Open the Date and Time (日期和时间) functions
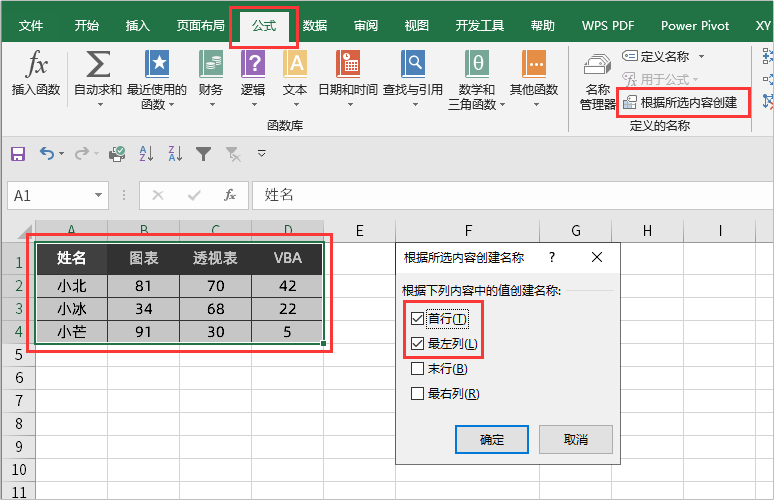The height and width of the screenshot is (500, 774). tap(347, 68)
